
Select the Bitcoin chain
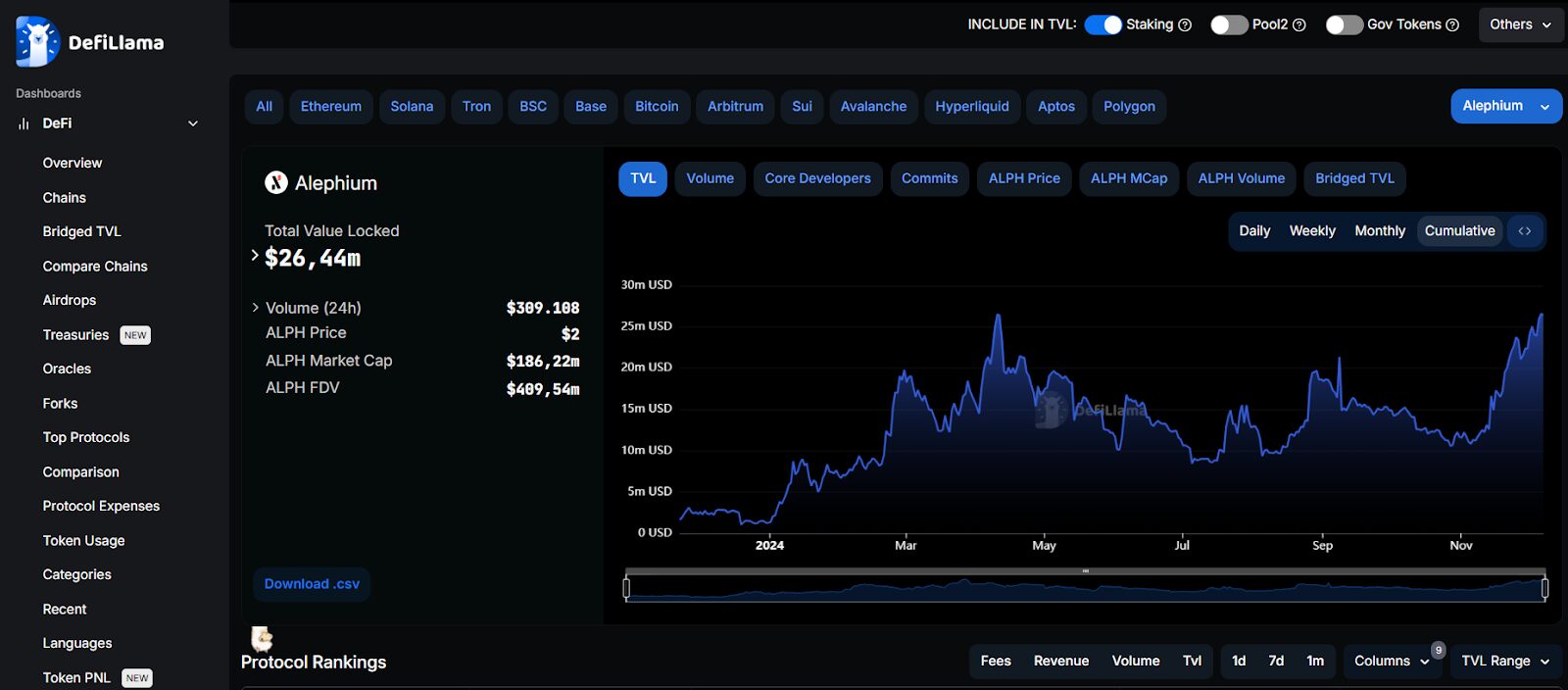[657, 107]
